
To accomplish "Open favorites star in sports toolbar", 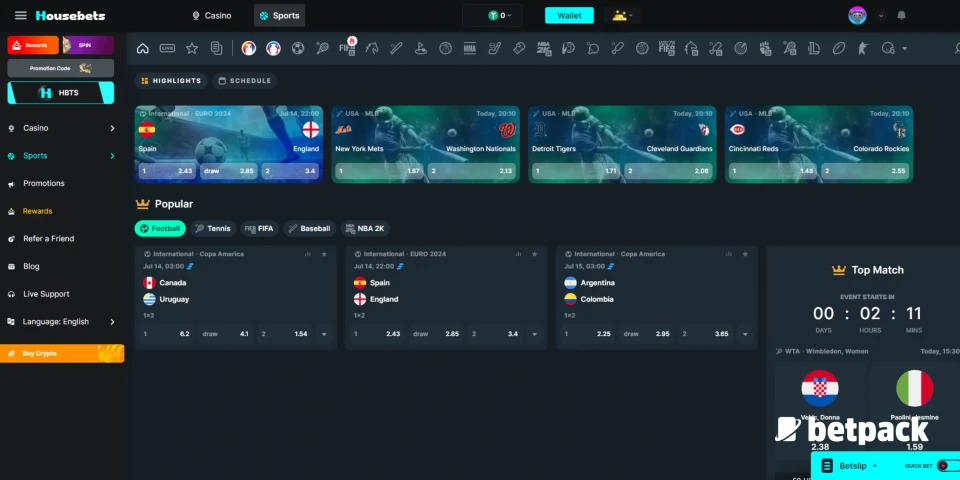I will pyautogui.click(x=192, y=48).
